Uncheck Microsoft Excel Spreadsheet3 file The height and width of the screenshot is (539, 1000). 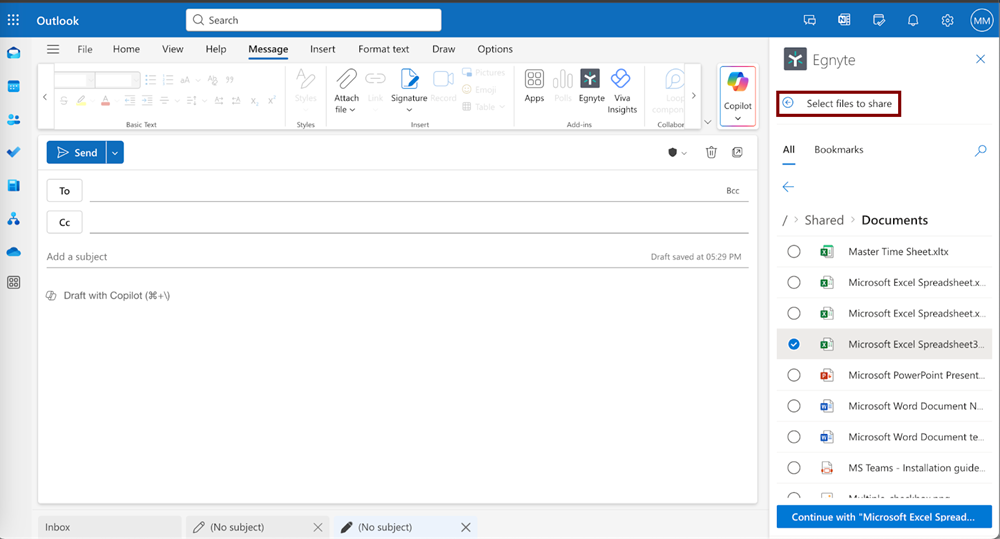point(794,344)
